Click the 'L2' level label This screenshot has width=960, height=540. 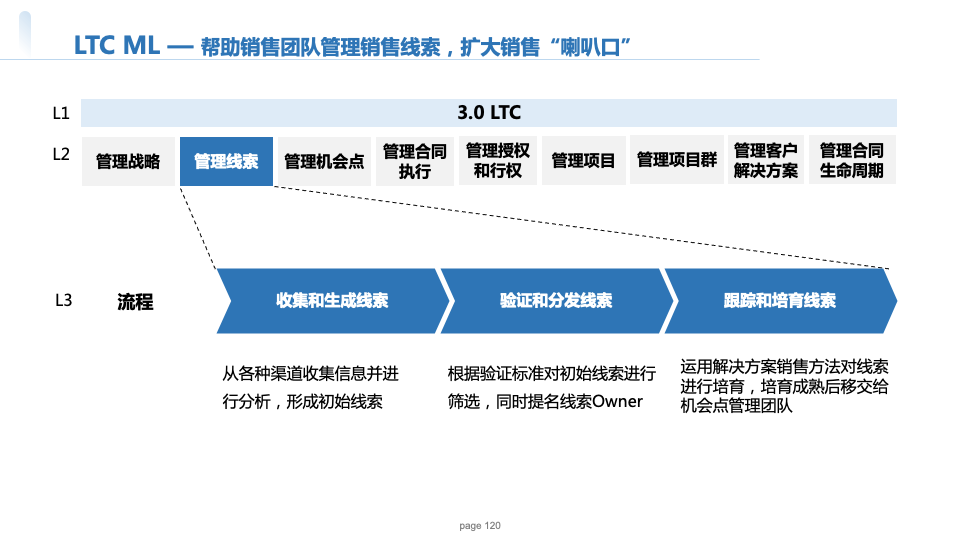coord(61,154)
